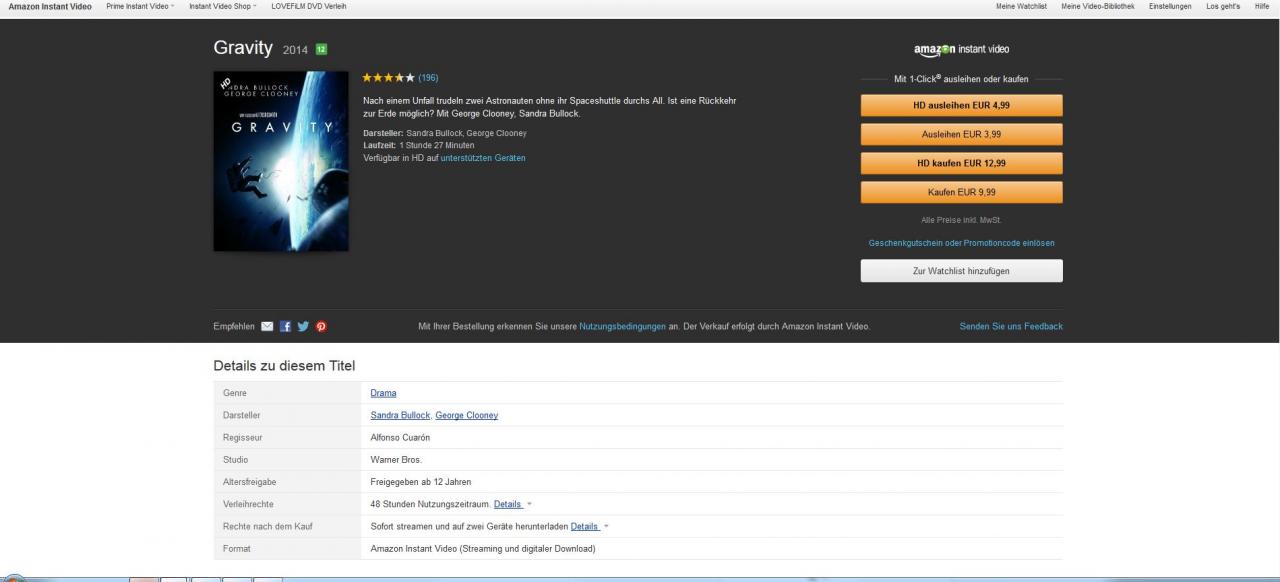The width and height of the screenshot is (1280, 582).
Task: Rent Gravity for EUR 3,99
Action: click(961, 134)
